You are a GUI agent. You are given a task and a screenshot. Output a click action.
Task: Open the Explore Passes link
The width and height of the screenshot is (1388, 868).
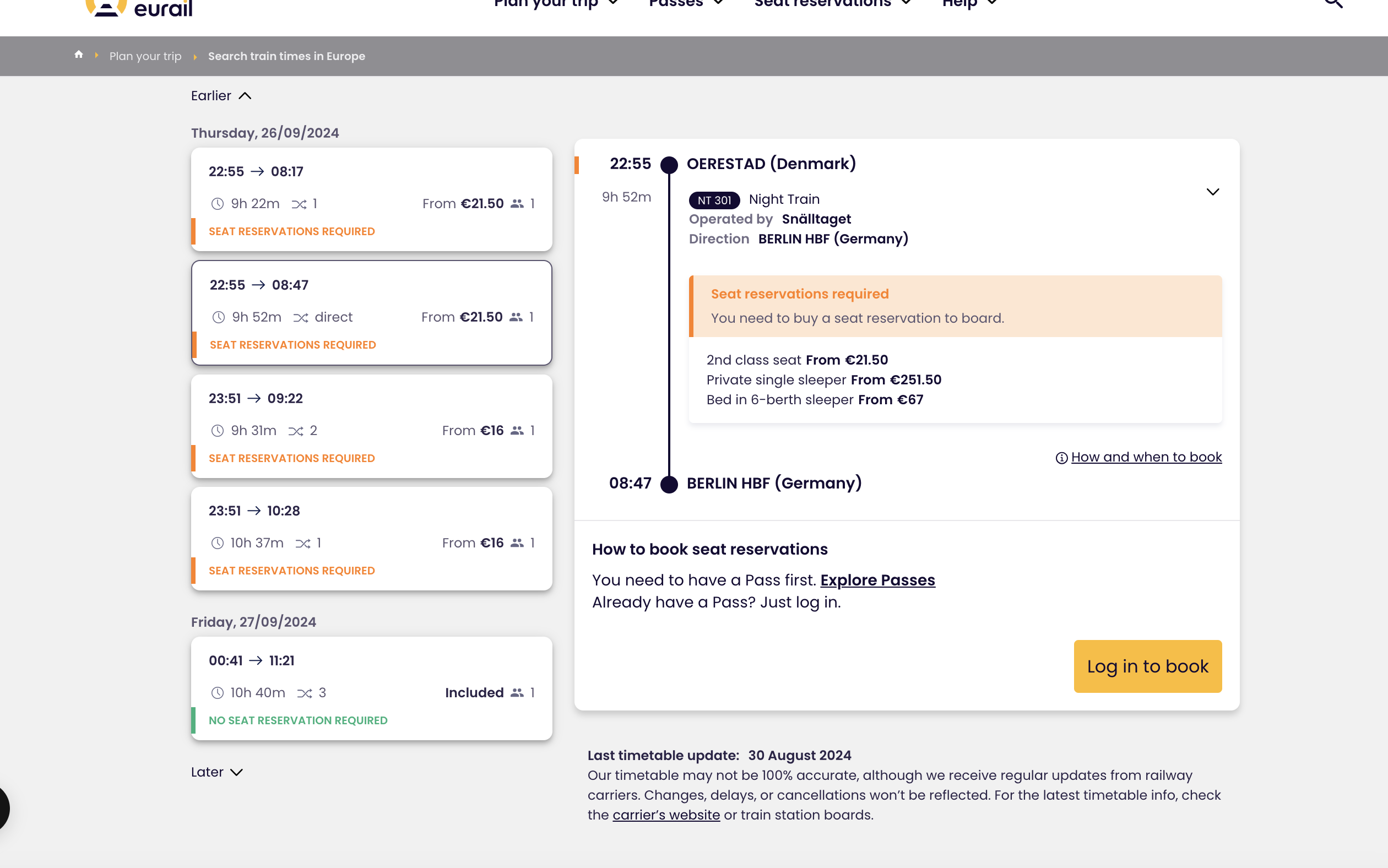[x=877, y=581]
